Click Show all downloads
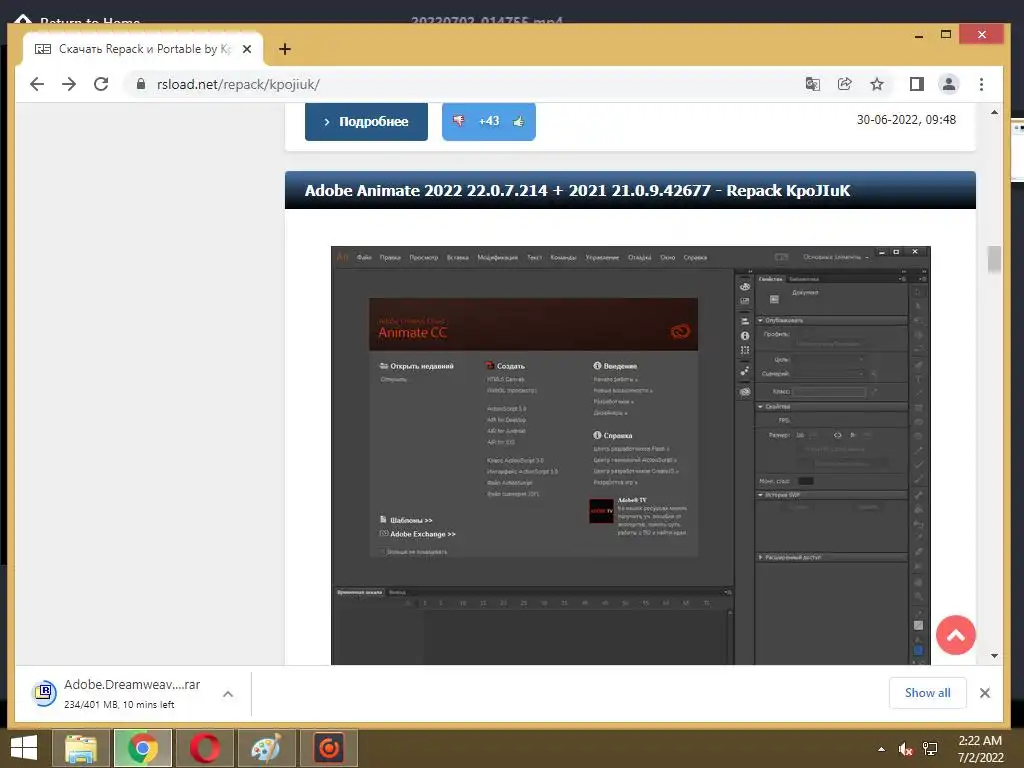 (x=927, y=693)
